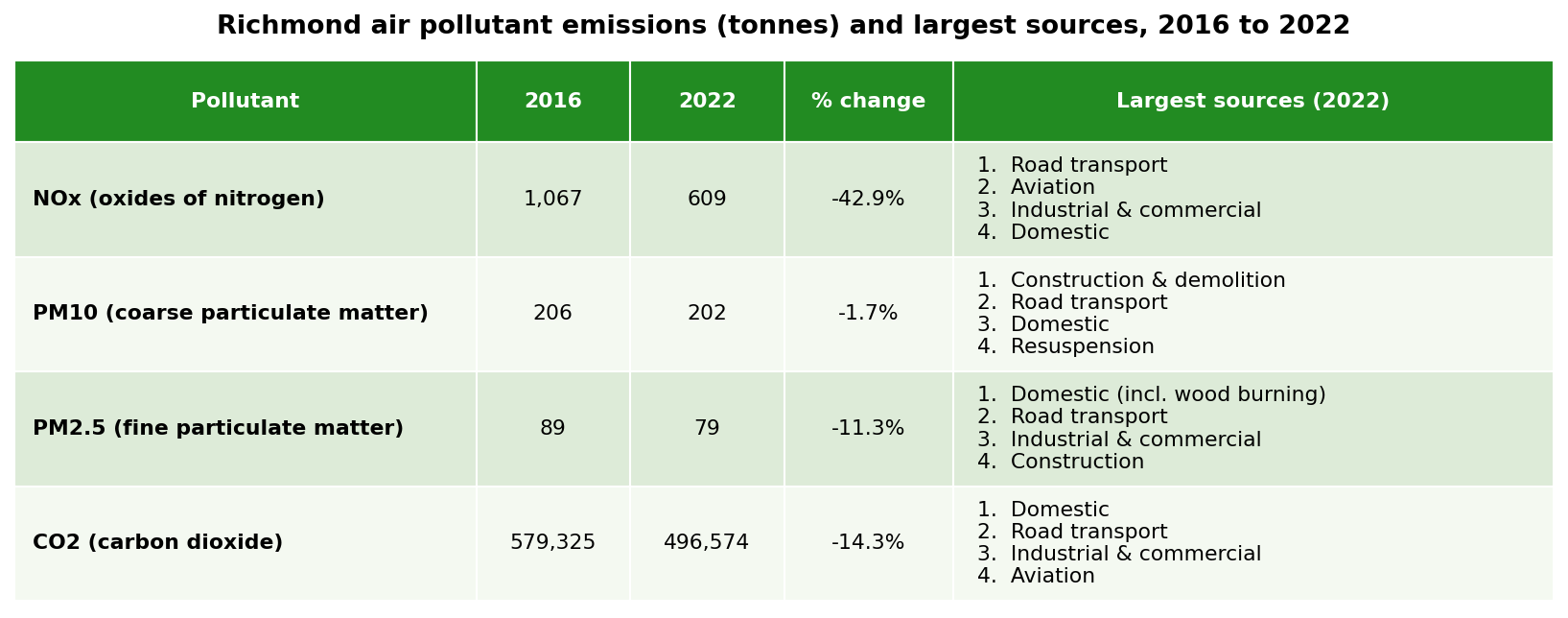Click 'Road transport' in the NOx sources
Image resolution: width=1568 pixels, height=618 pixels.
(1088, 166)
